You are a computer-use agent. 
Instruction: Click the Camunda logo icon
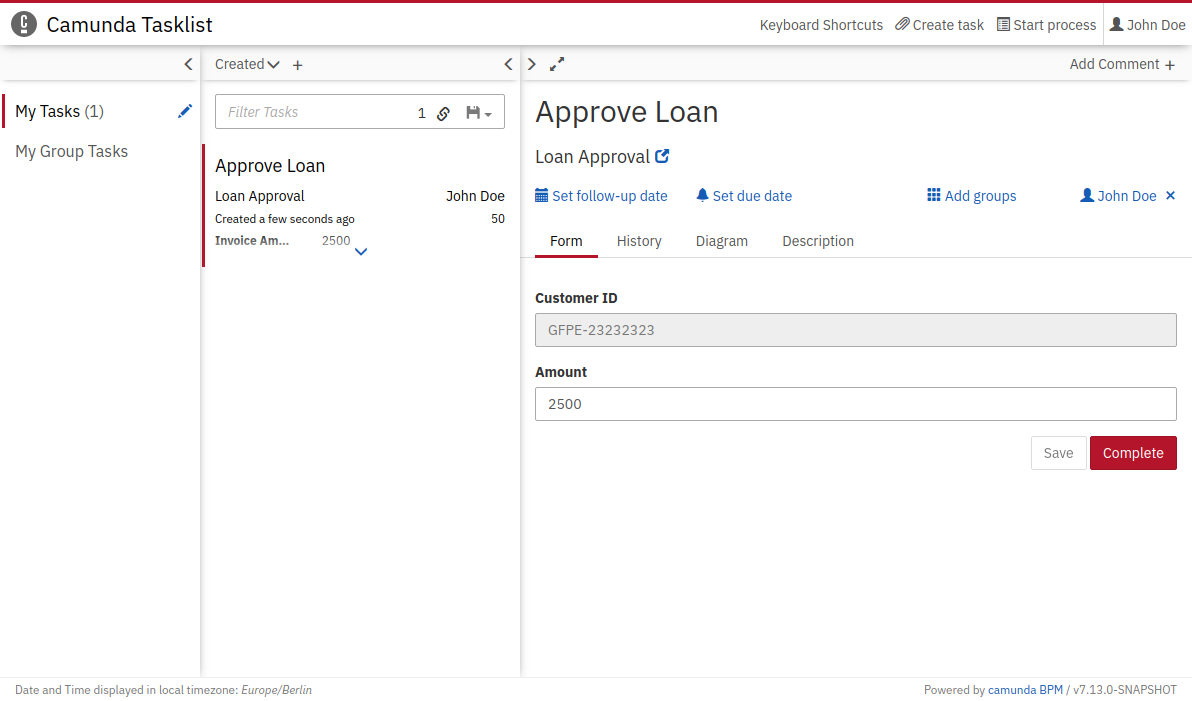tap(24, 25)
